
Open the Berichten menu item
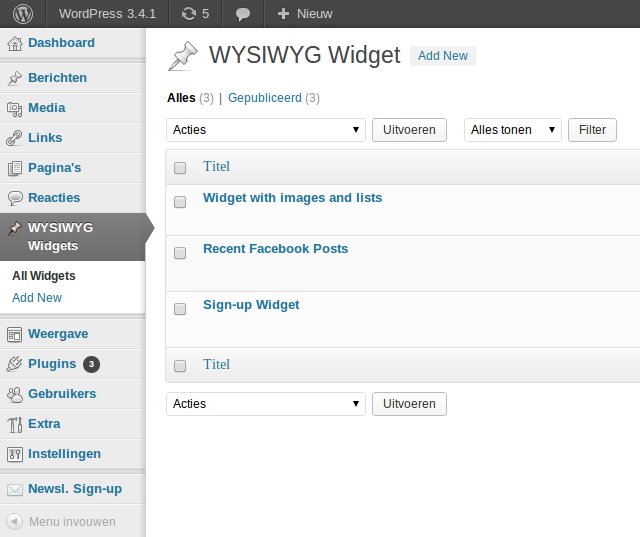[x=57, y=78]
